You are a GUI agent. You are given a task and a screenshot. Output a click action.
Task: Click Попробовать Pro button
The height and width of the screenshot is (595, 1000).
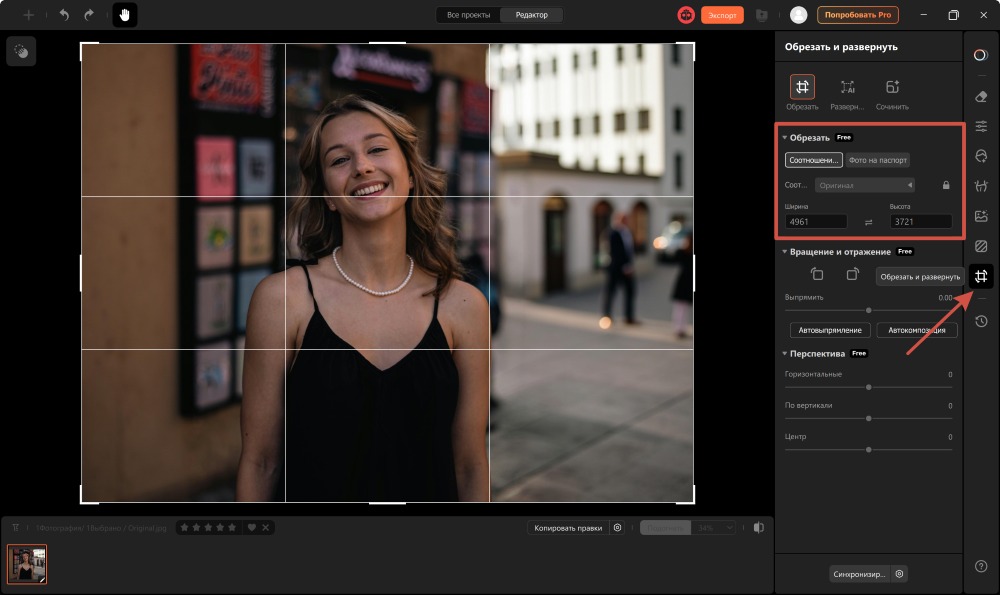coord(858,15)
